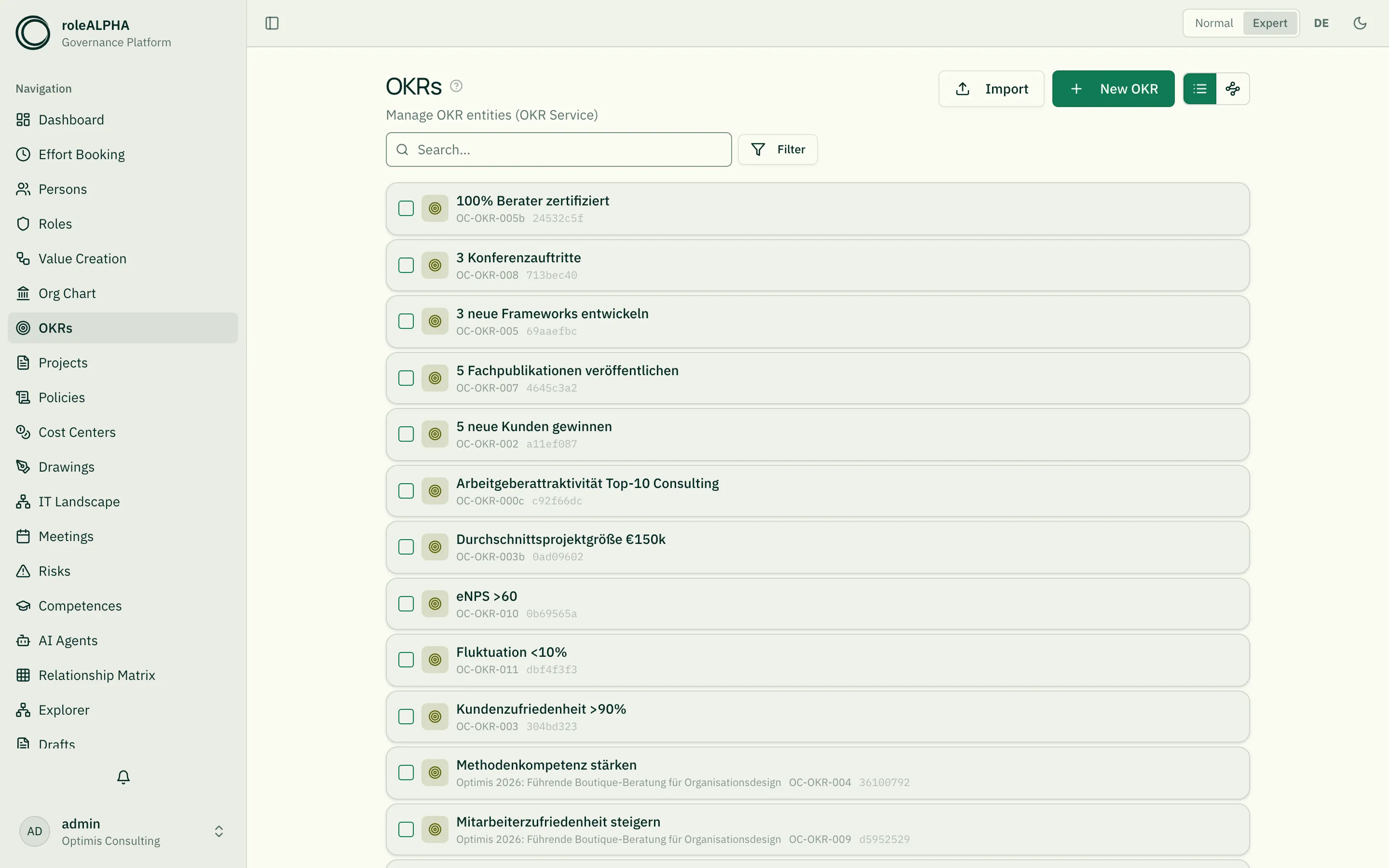
Task: Select checkbox for Arbeitgeberattraktivität Top-10 Consulting
Action: click(x=406, y=491)
